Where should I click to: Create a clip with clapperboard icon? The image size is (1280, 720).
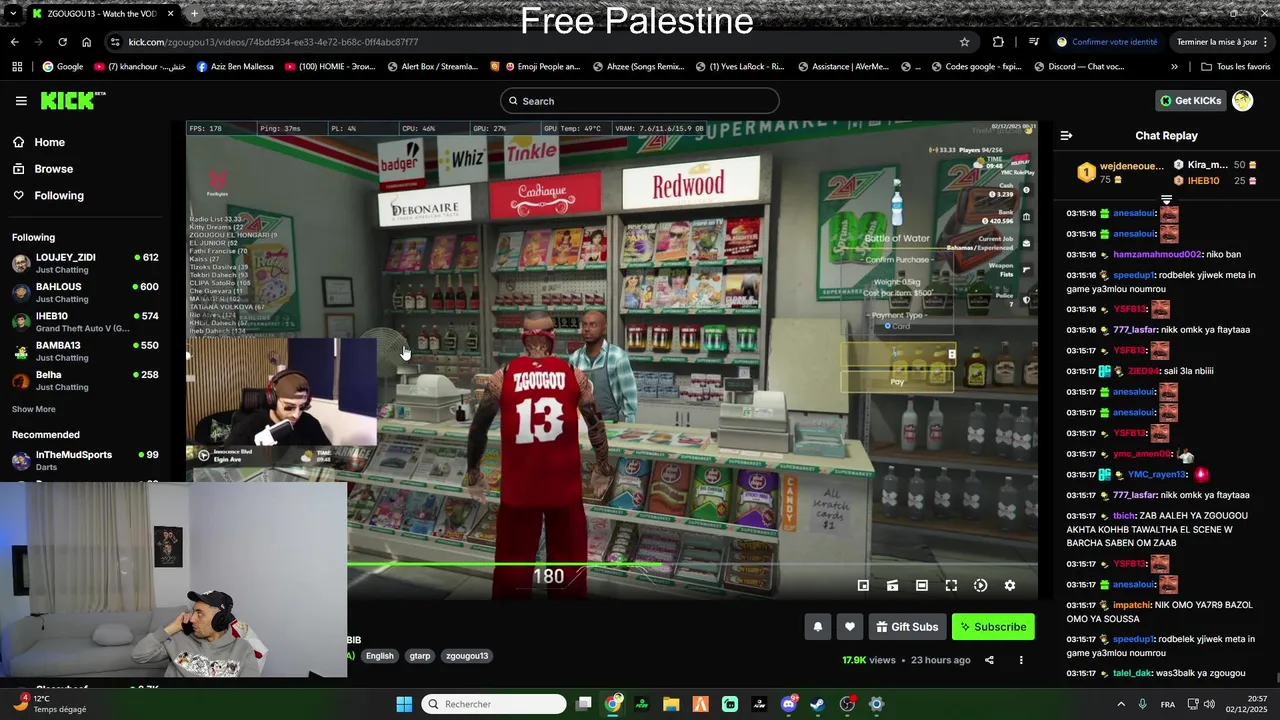[x=892, y=585]
